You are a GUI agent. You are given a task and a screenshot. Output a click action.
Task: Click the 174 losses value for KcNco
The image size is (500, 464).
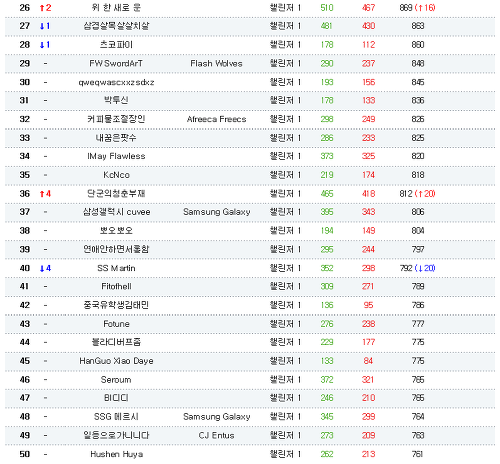point(368,175)
